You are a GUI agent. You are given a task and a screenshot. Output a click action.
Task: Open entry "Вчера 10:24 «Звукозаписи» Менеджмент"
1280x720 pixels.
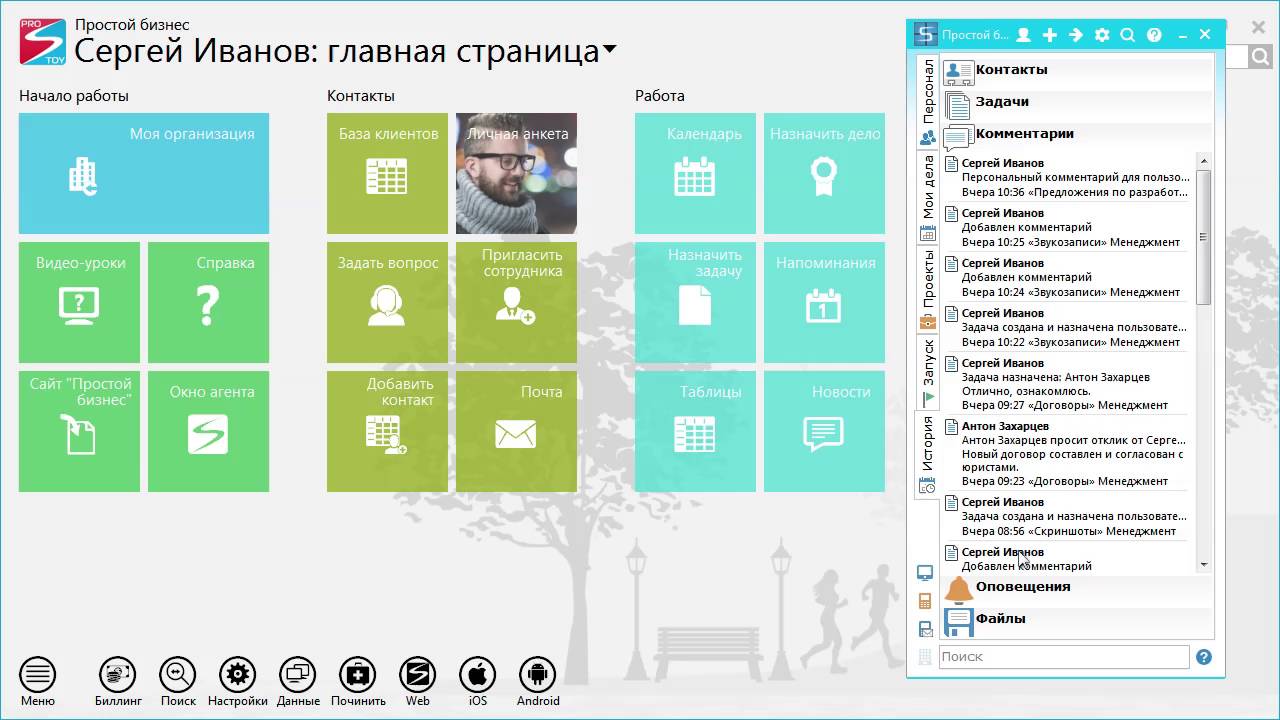(1066, 277)
